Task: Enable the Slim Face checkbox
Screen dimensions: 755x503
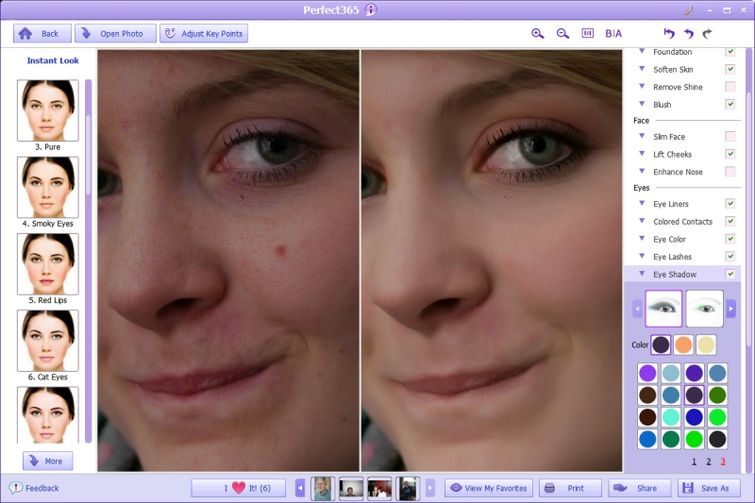Action: [x=730, y=136]
